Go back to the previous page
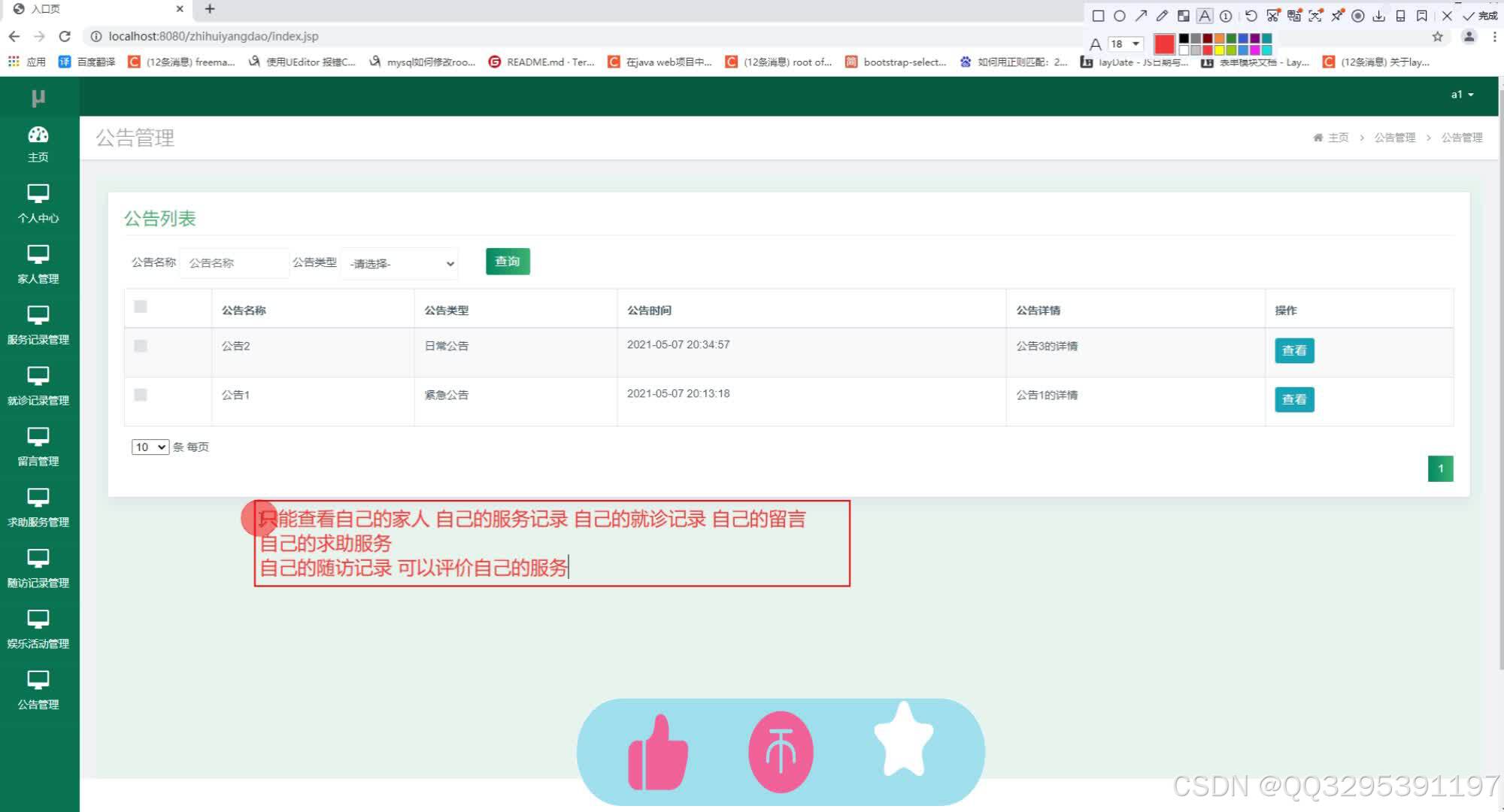1504x812 pixels. [x=14, y=36]
